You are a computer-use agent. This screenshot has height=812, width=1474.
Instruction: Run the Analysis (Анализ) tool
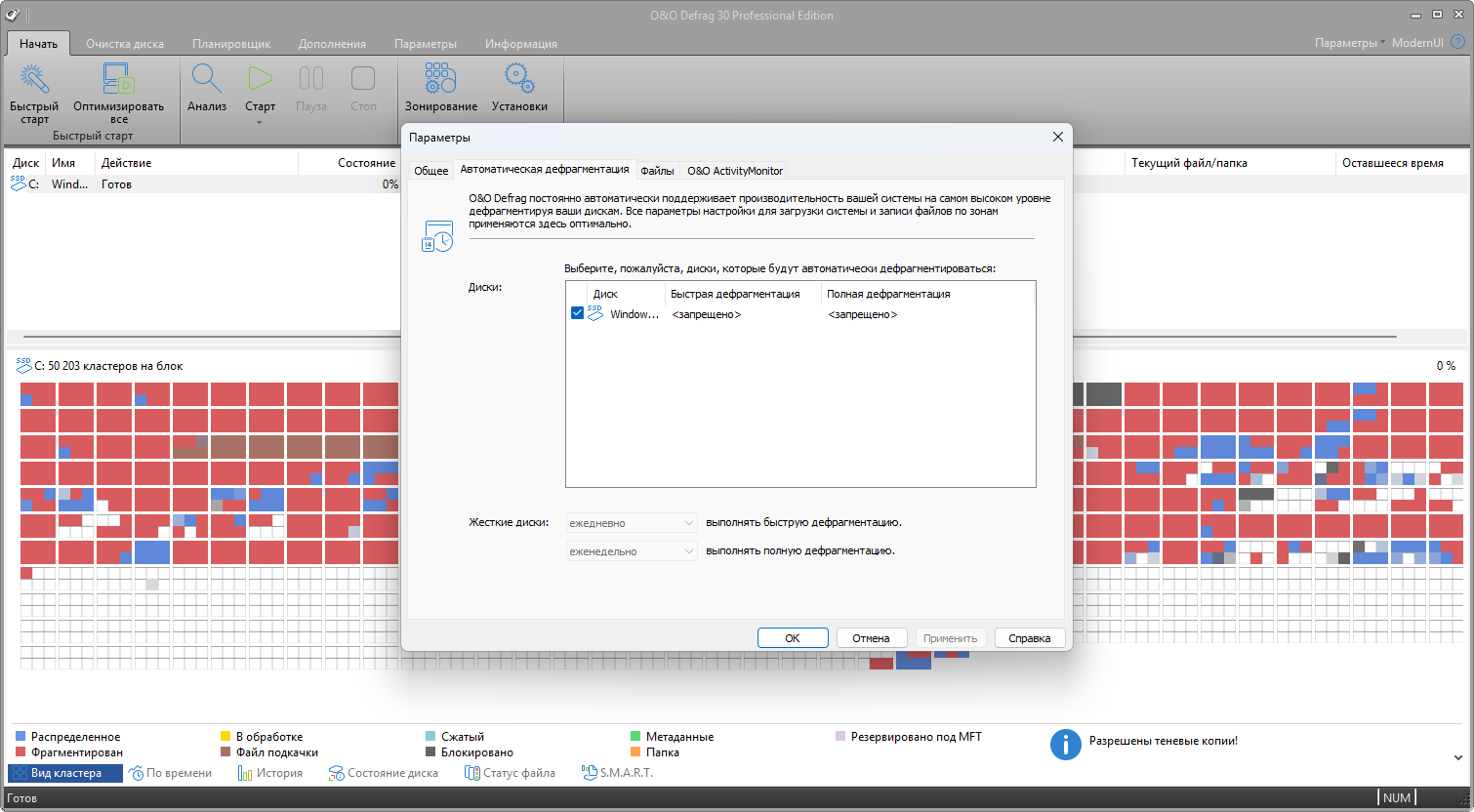click(x=207, y=80)
